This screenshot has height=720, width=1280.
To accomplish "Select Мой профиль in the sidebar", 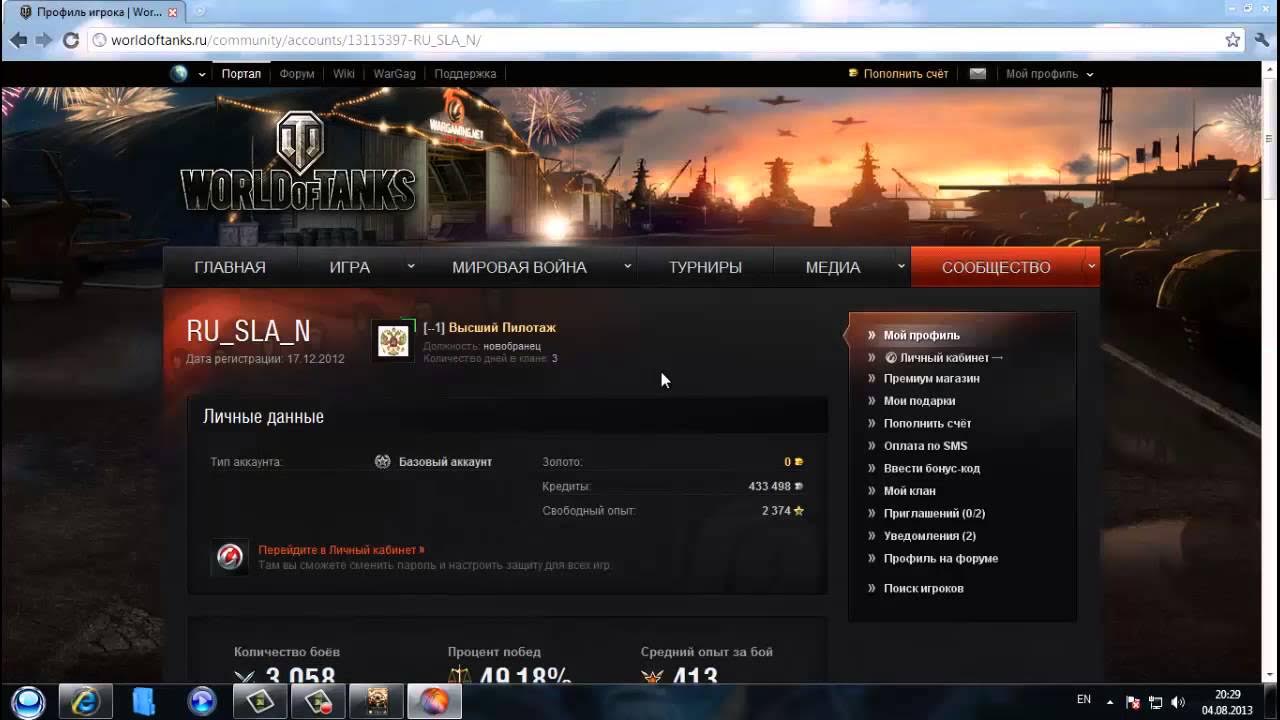I will click(921, 335).
